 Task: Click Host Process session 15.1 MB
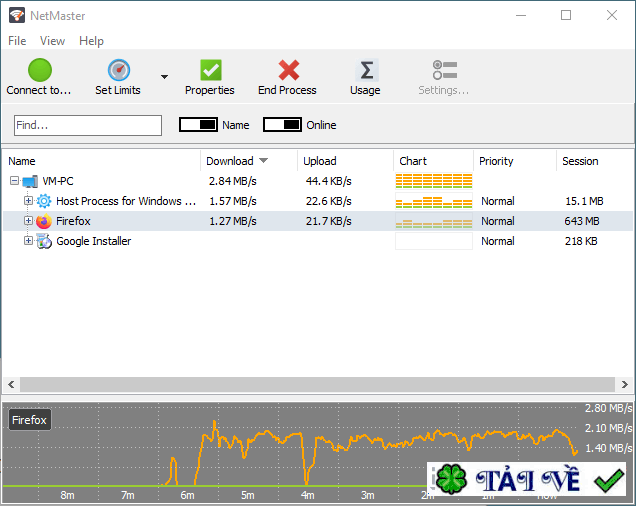[584, 201]
